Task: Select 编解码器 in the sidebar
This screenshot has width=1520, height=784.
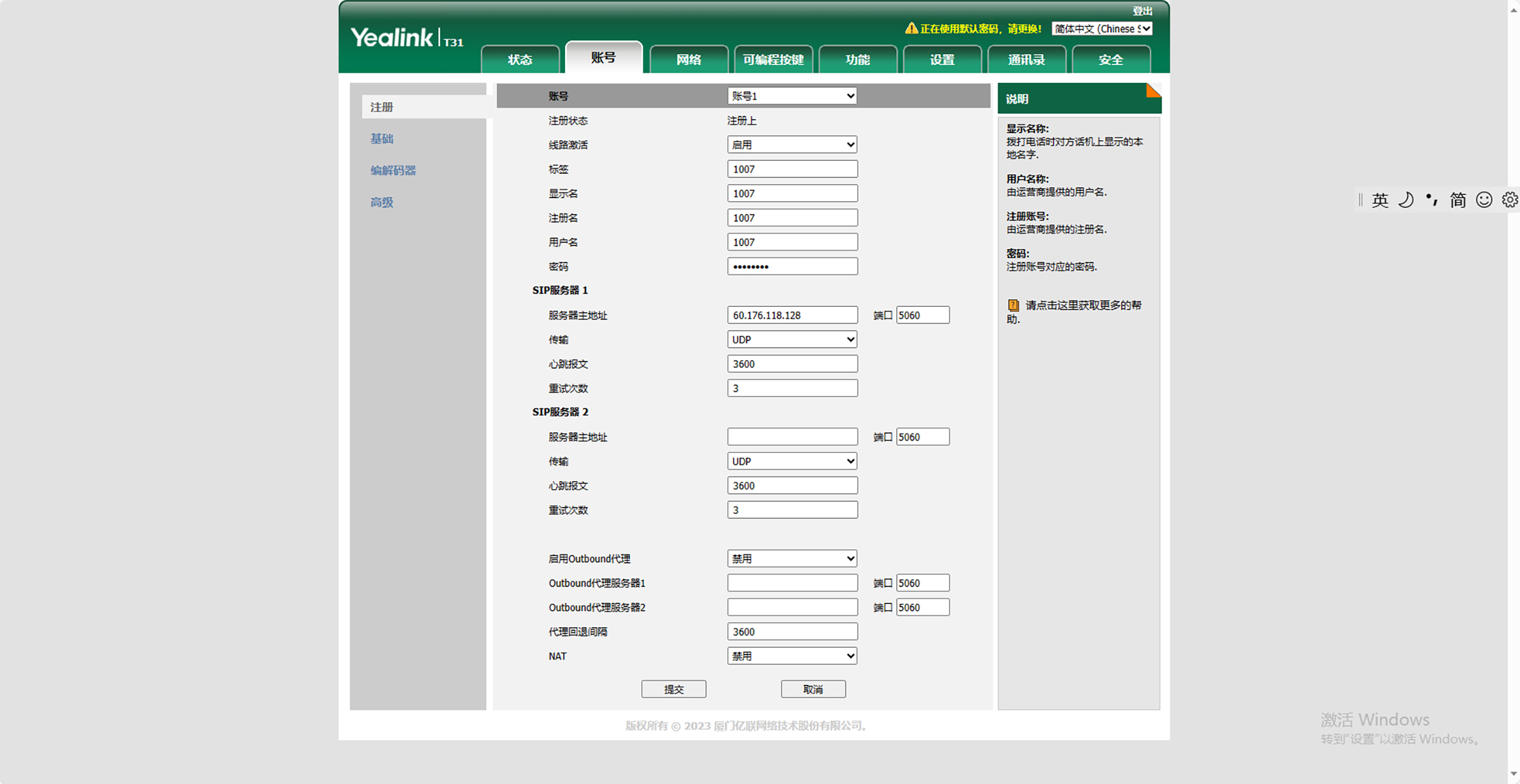Action: coord(393,170)
